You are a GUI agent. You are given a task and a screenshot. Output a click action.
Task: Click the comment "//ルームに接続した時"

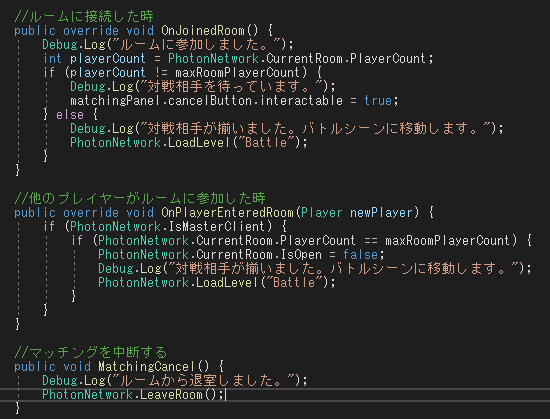(x=84, y=16)
